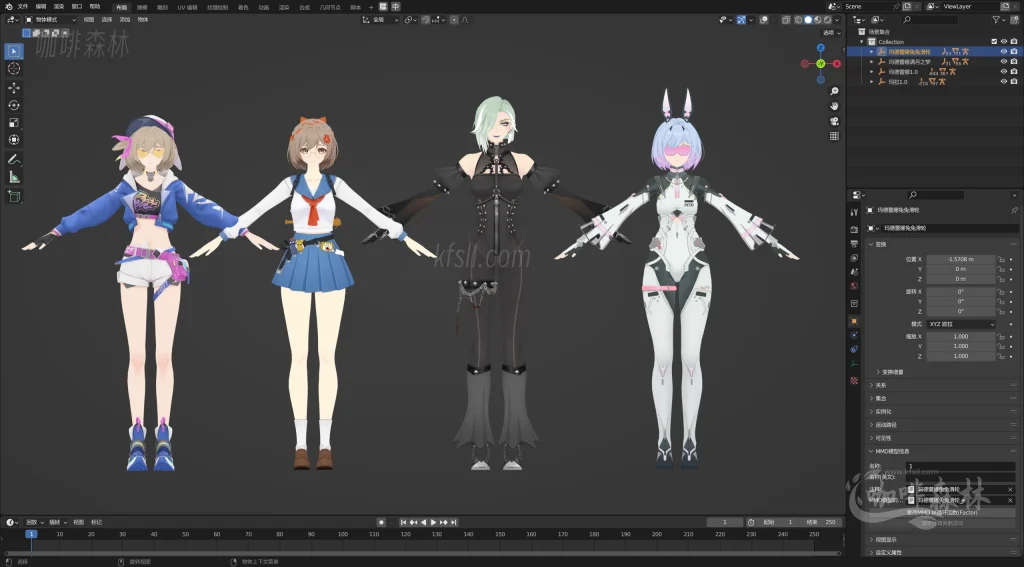
Task: Open the Physics properties tab
Action: [x=854, y=335]
